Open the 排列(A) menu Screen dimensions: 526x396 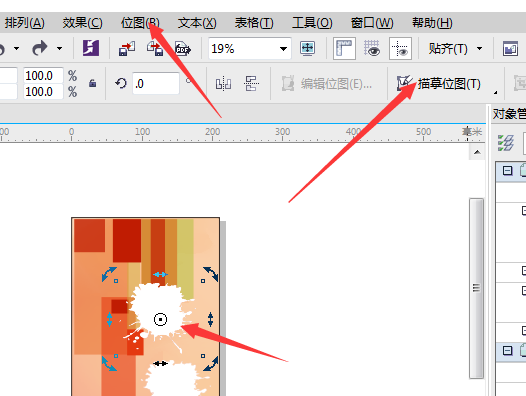(24, 23)
